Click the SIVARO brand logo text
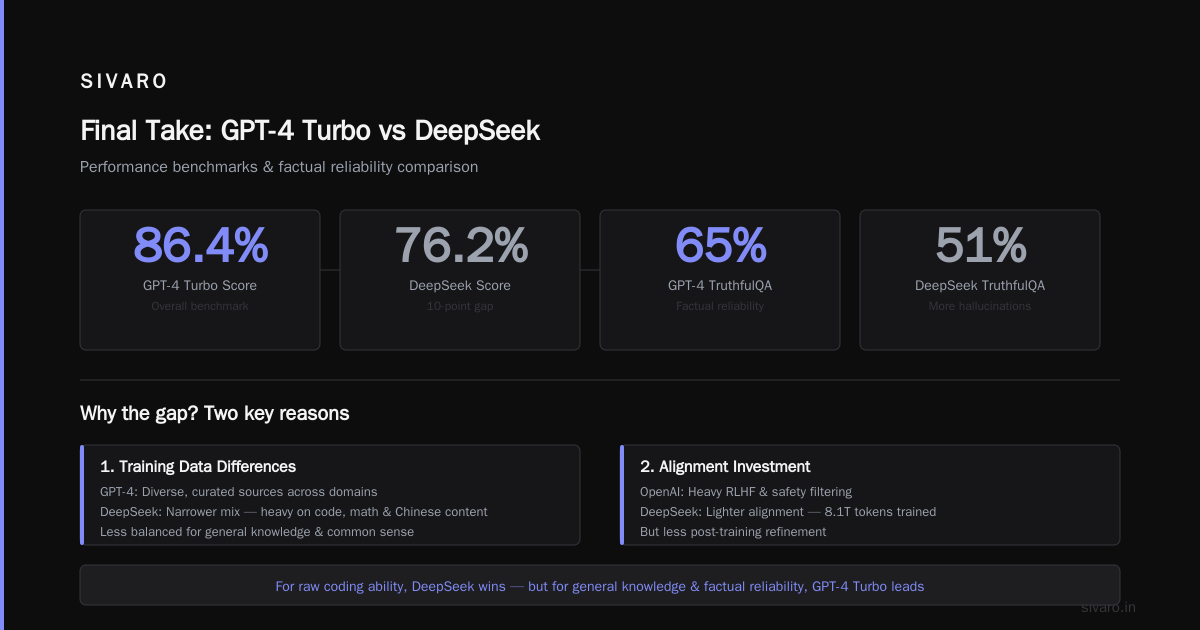1200x630 pixels. (x=124, y=82)
